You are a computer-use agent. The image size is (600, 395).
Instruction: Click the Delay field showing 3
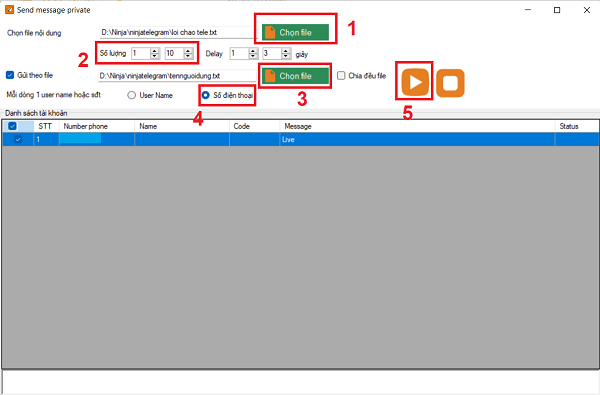[x=272, y=54]
